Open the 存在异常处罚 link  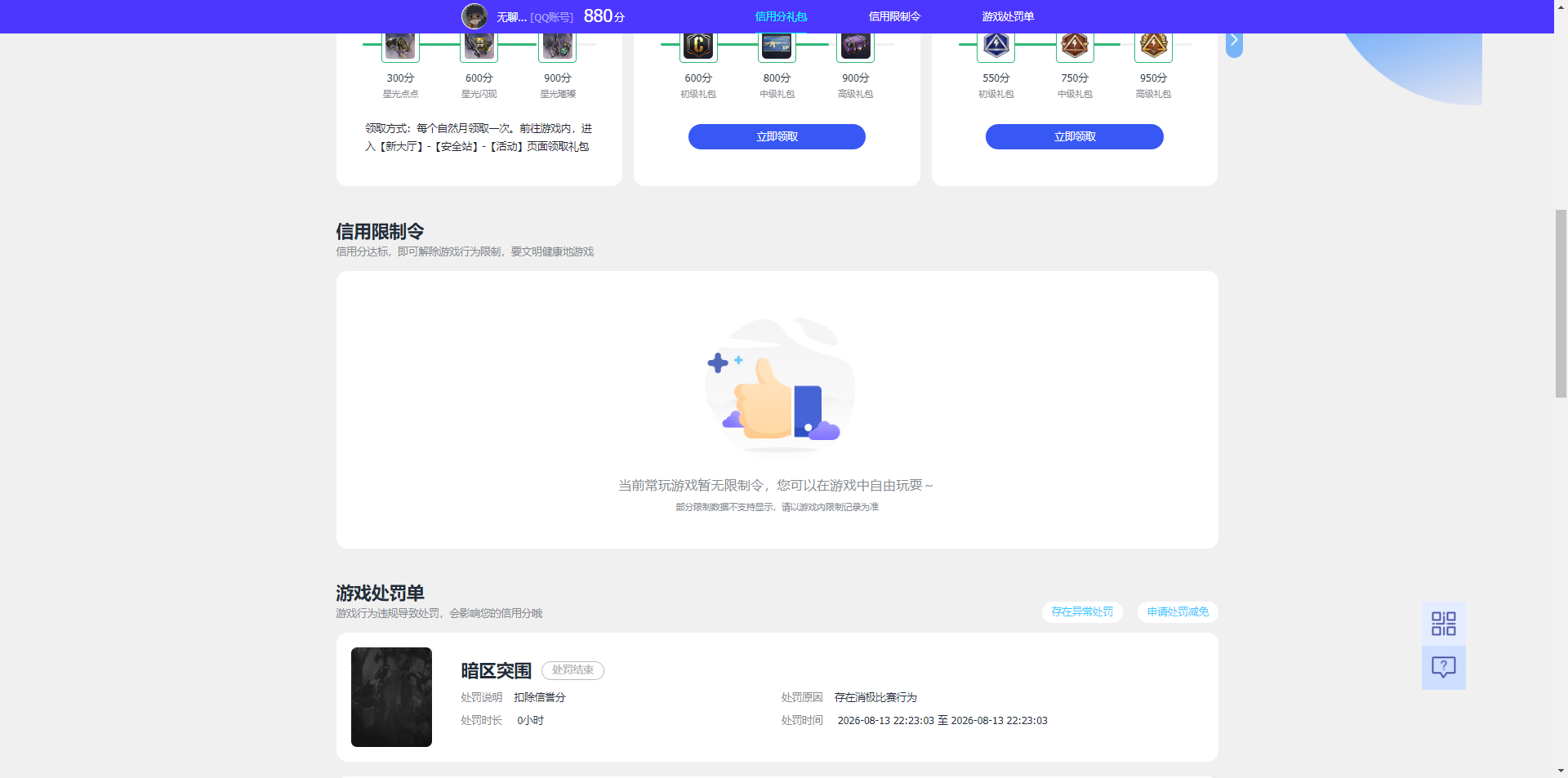[1082, 612]
